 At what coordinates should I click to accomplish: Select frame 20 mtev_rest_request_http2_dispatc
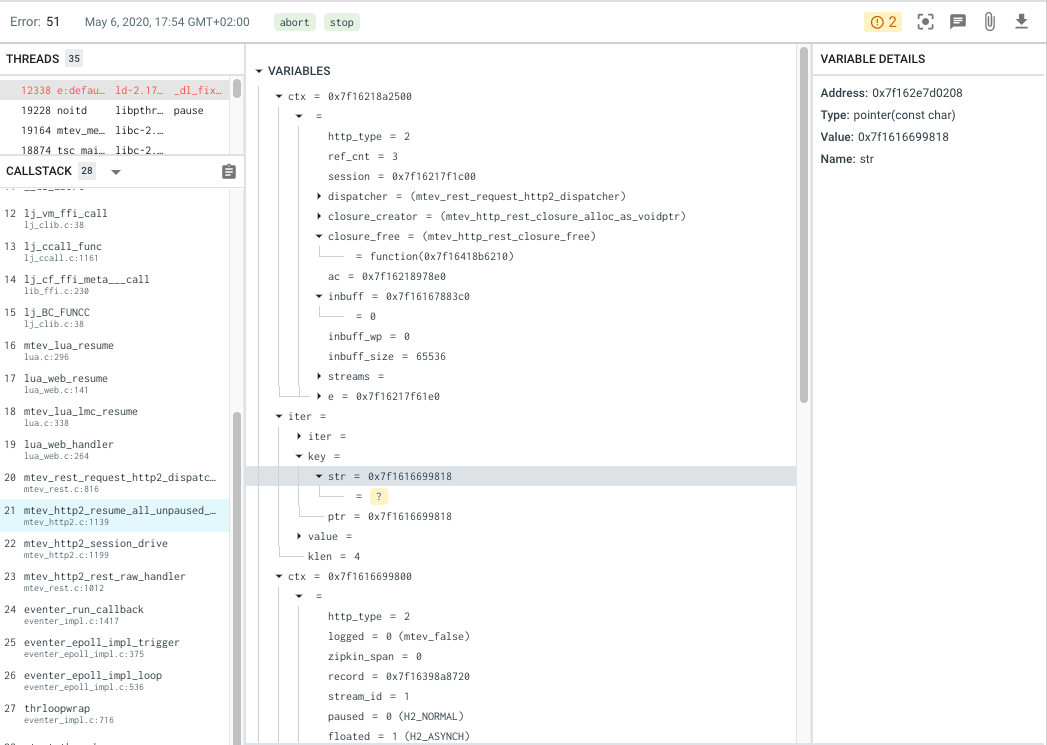(x=115, y=483)
